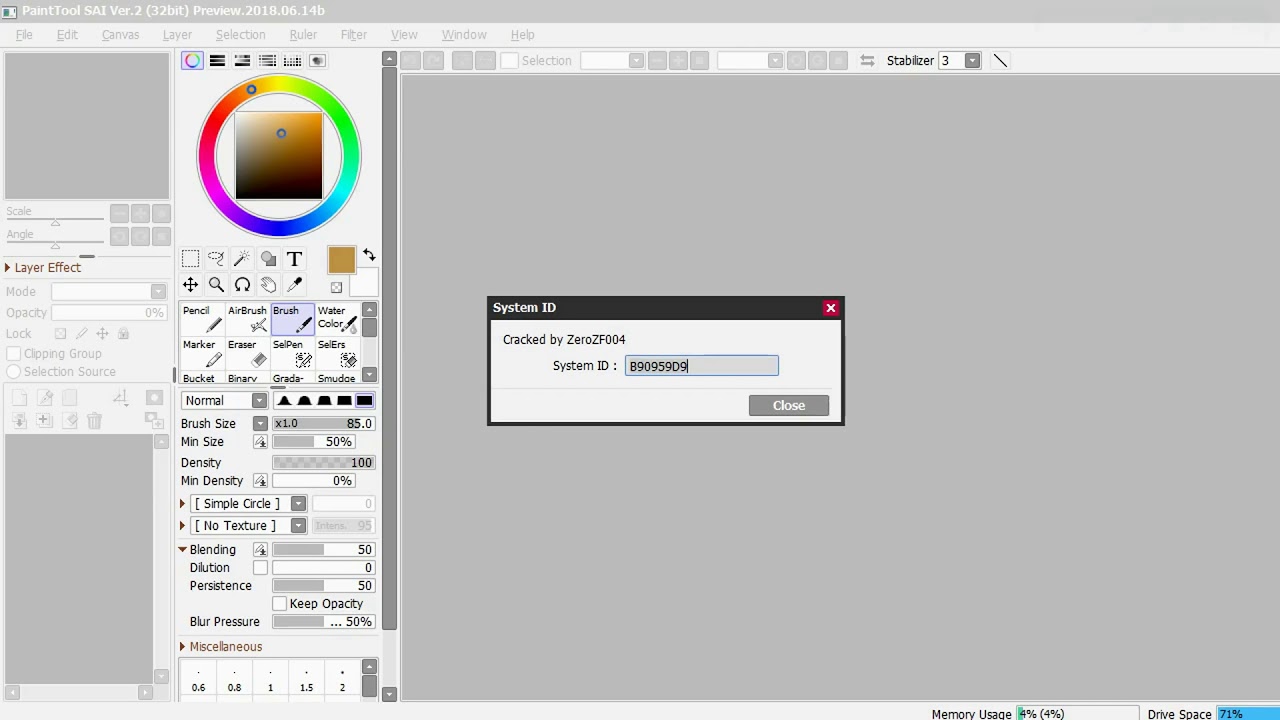Select the Shape tool
This screenshot has width=1280, height=720.
point(268,259)
